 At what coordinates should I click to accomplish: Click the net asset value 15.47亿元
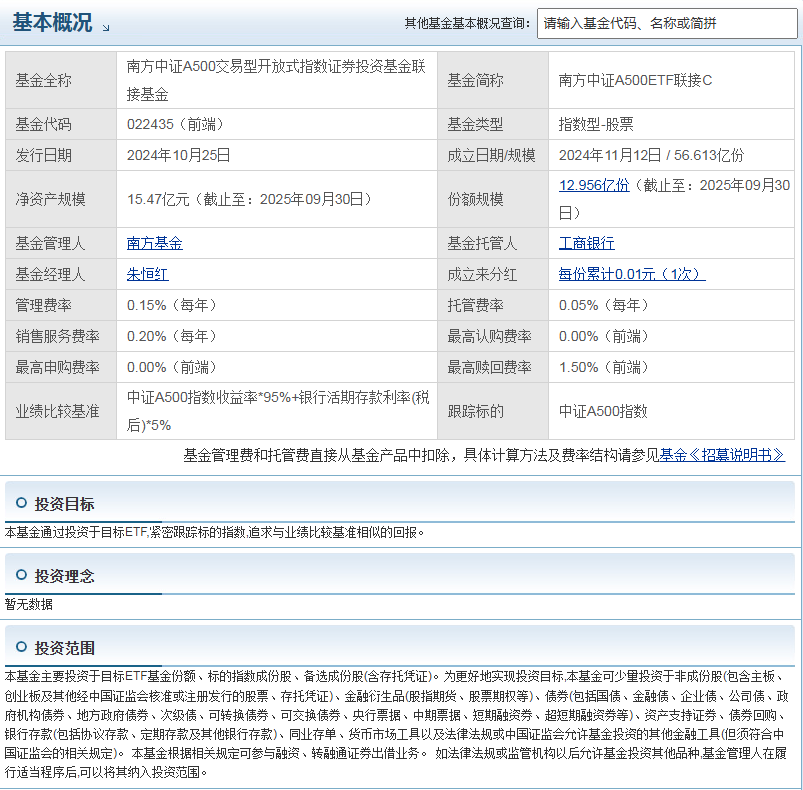(x=158, y=199)
